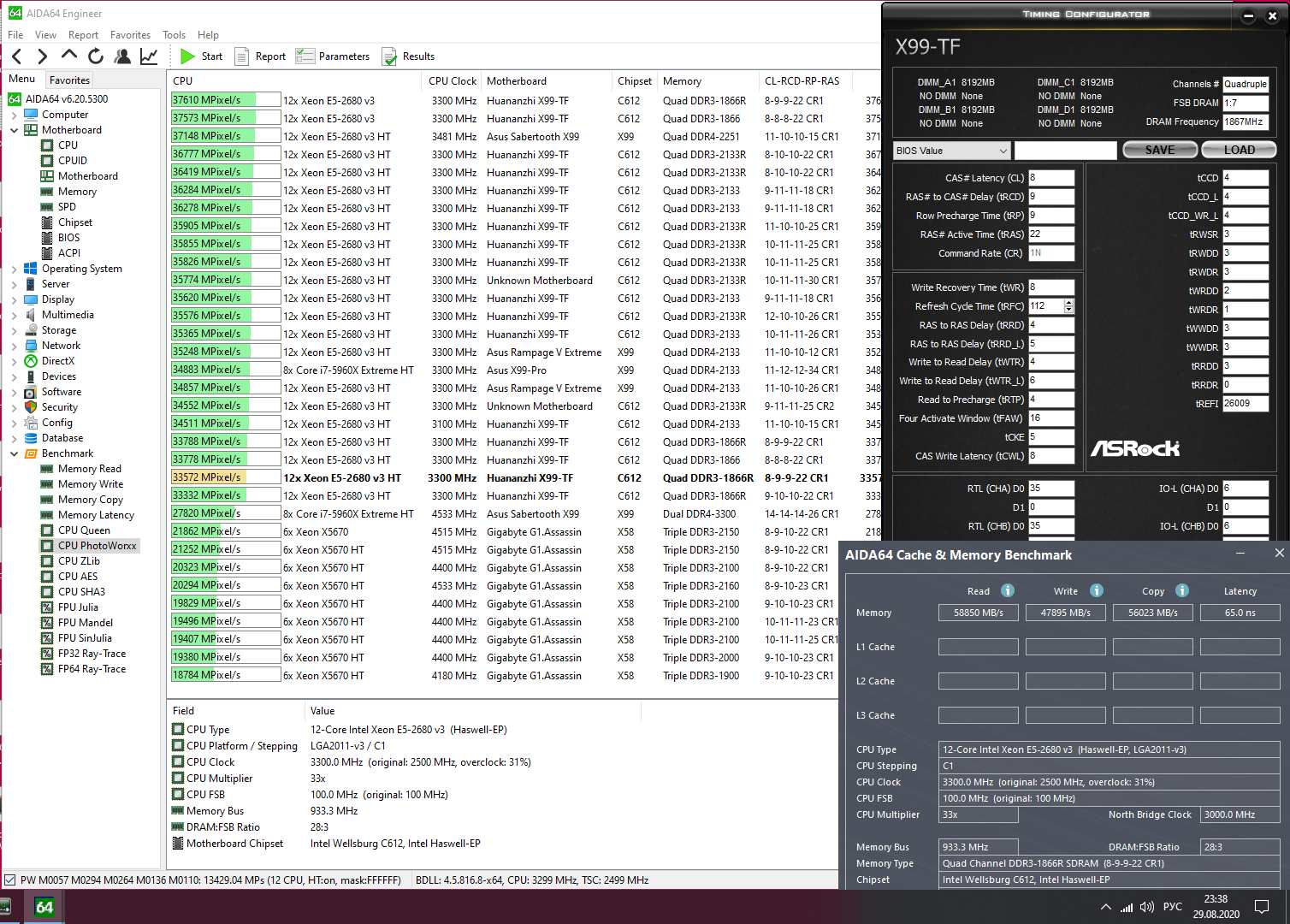Open the File menu
This screenshot has height=924, width=1290.
[x=15, y=35]
